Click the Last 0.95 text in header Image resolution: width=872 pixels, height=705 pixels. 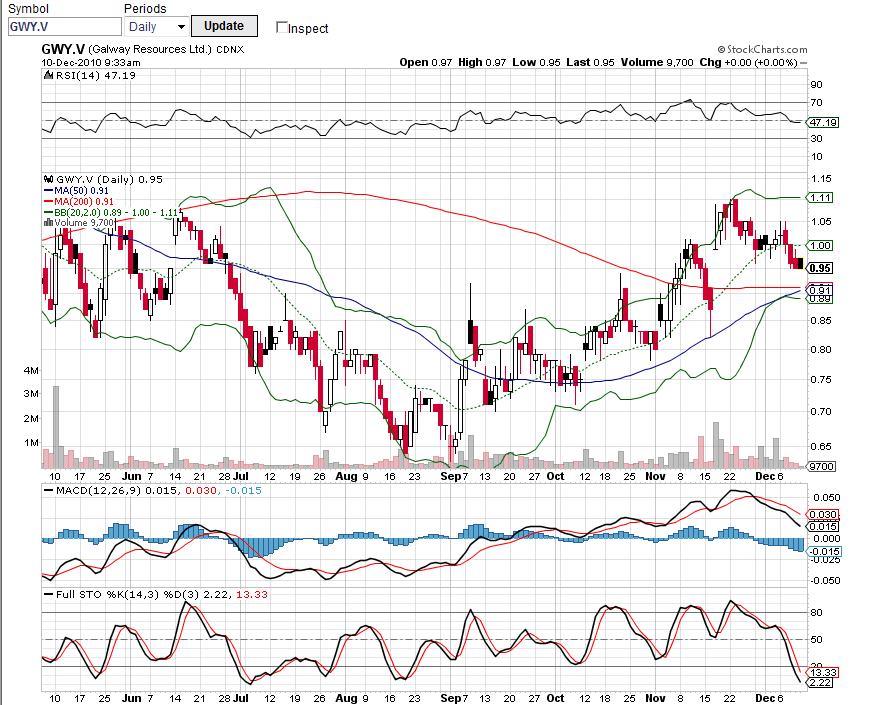click(590, 62)
